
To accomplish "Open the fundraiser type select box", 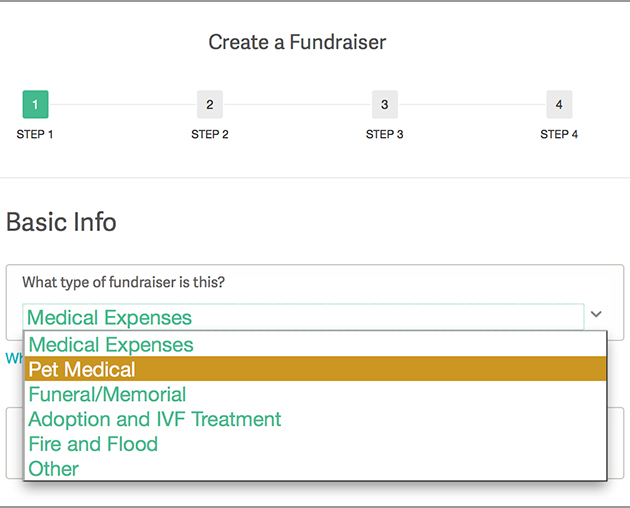I will [x=303, y=318].
